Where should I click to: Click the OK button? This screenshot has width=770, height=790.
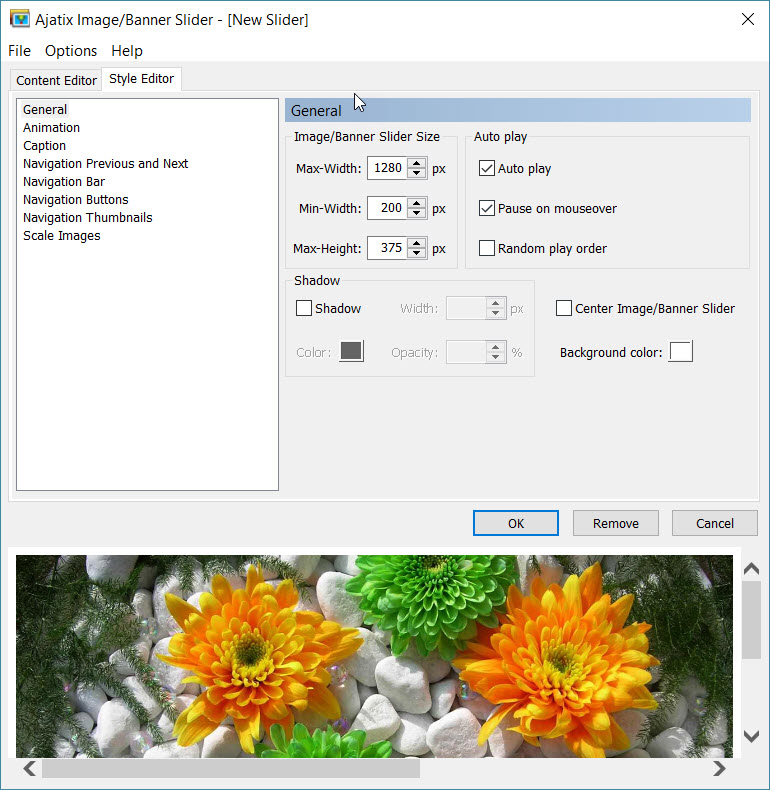click(x=516, y=523)
